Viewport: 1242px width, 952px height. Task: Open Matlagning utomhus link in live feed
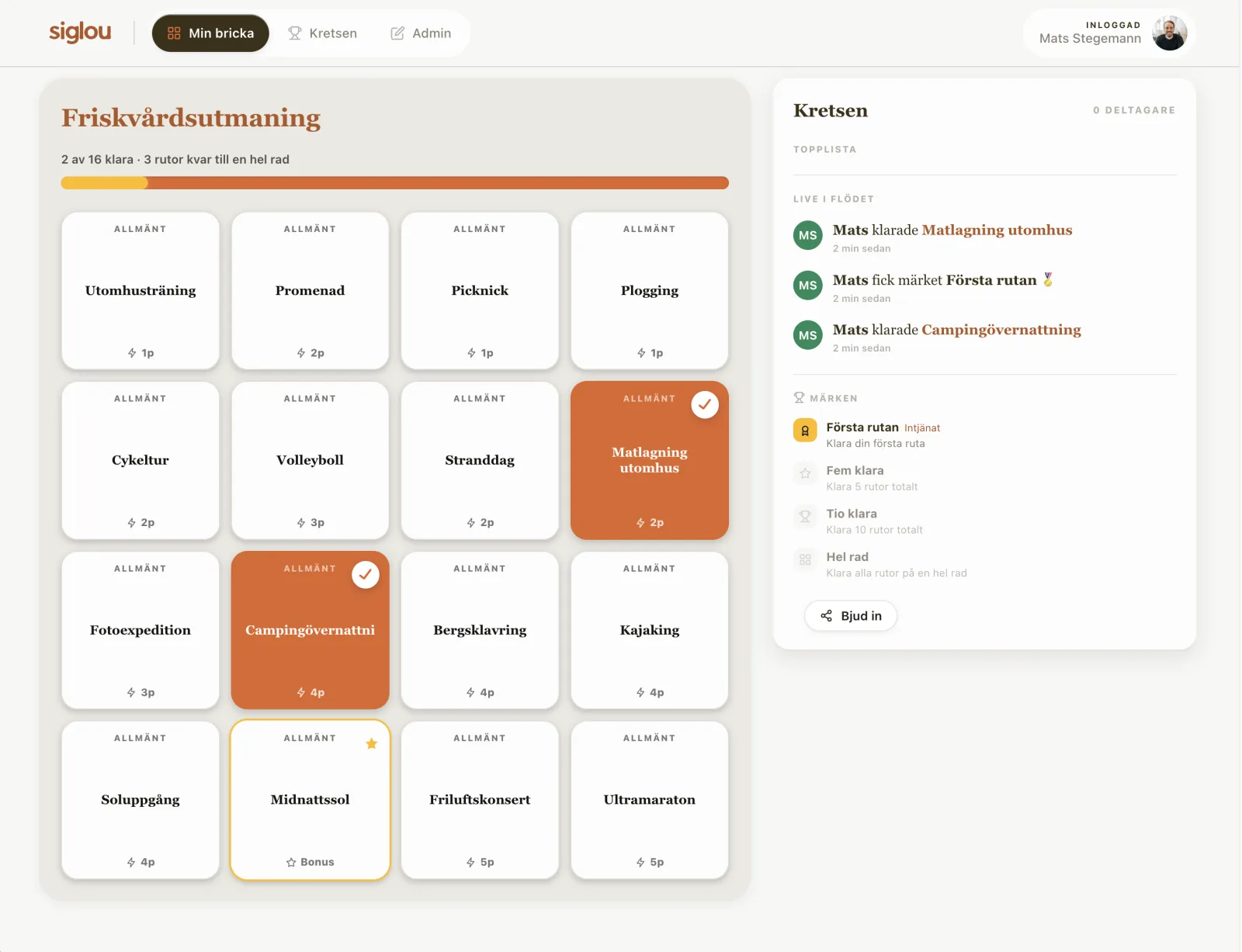[x=997, y=230]
